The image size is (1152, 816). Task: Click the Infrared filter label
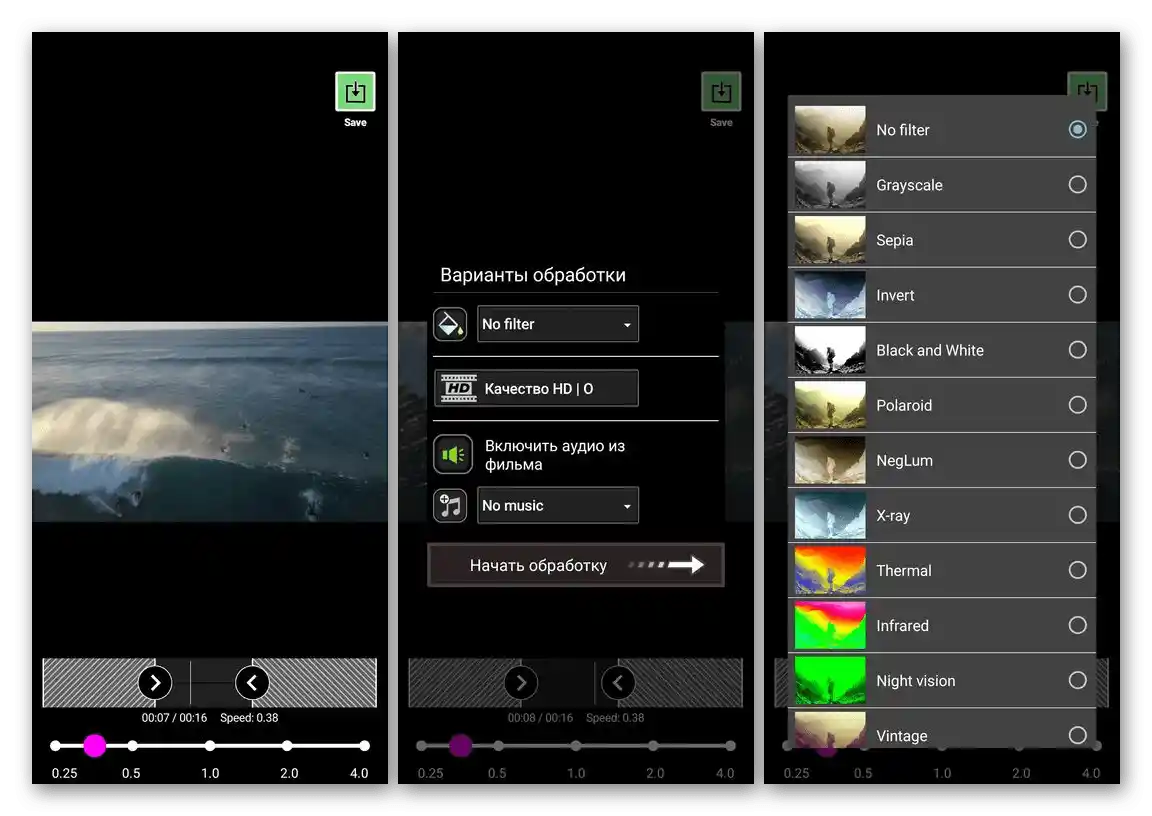click(902, 626)
